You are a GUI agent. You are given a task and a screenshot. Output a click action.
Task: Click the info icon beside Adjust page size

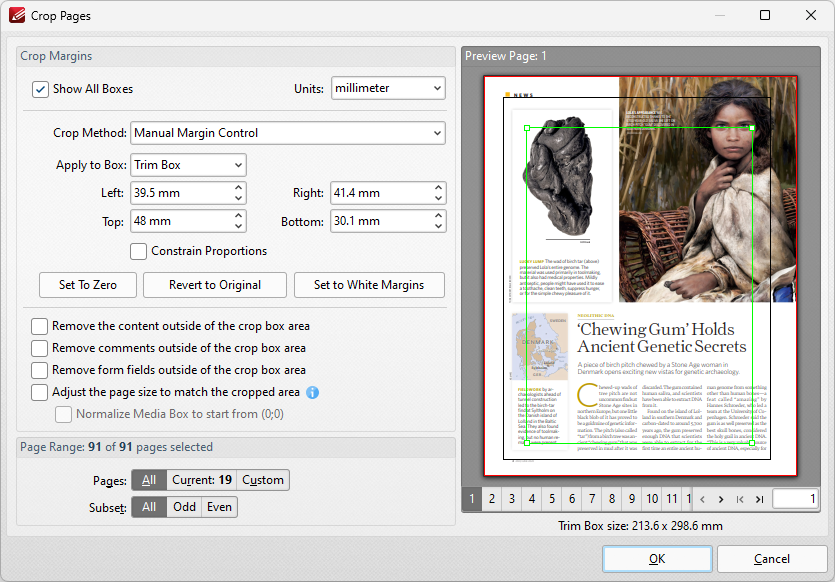click(x=313, y=392)
